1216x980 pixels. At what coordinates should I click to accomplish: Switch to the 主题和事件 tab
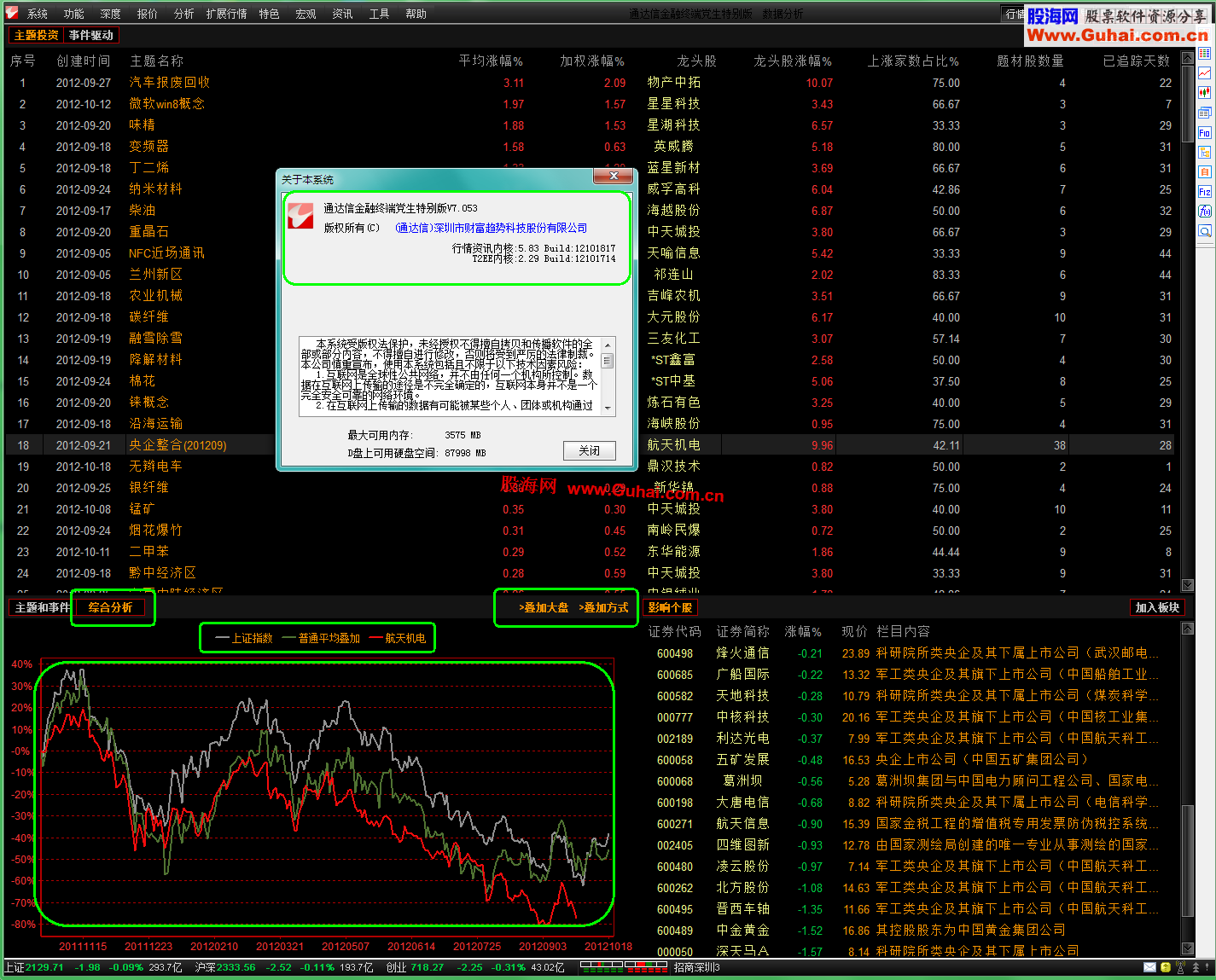42,607
